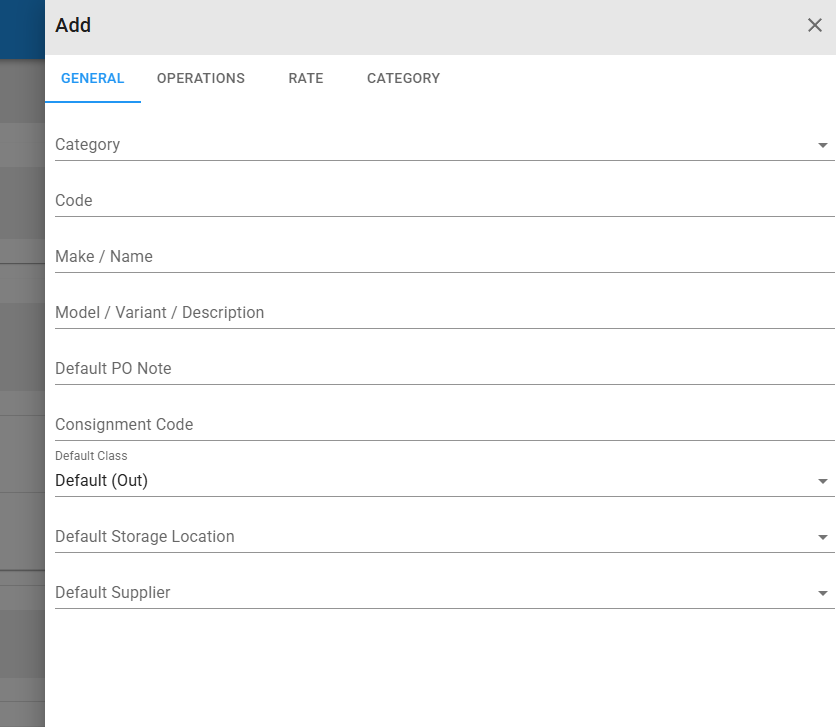Image resolution: width=836 pixels, height=727 pixels.
Task: Switch to the General tab
Action: click(x=93, y=78)
